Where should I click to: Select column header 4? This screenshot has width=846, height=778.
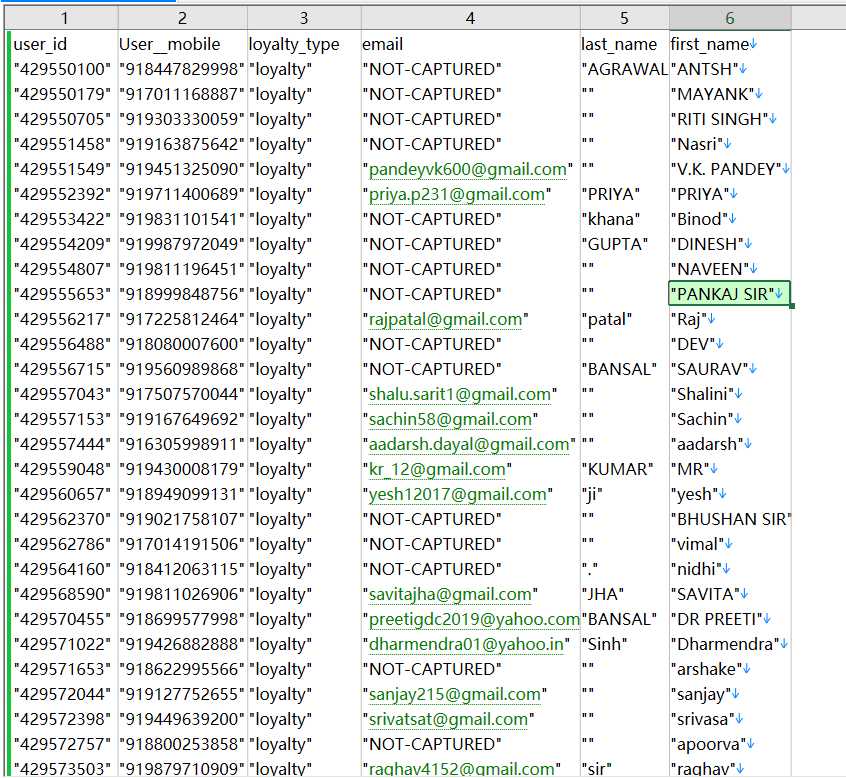click(470, 18)
